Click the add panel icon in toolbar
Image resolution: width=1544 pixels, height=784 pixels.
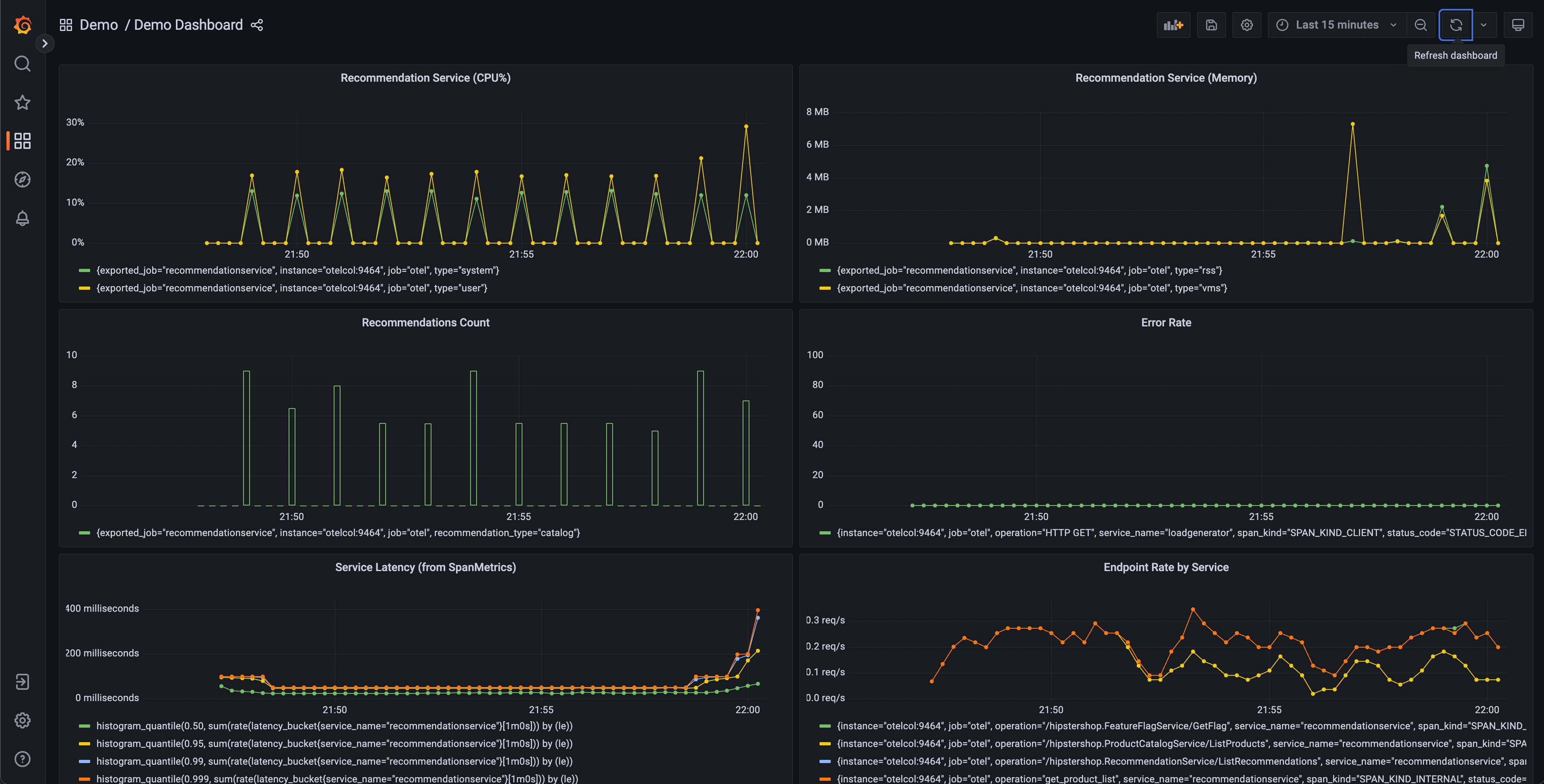click(x=1176, y=25)
